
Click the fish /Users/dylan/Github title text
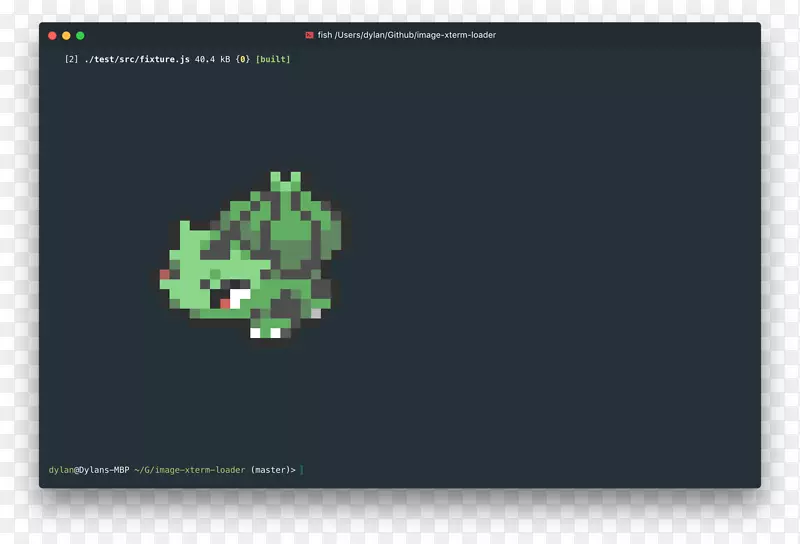click(406, 35)
